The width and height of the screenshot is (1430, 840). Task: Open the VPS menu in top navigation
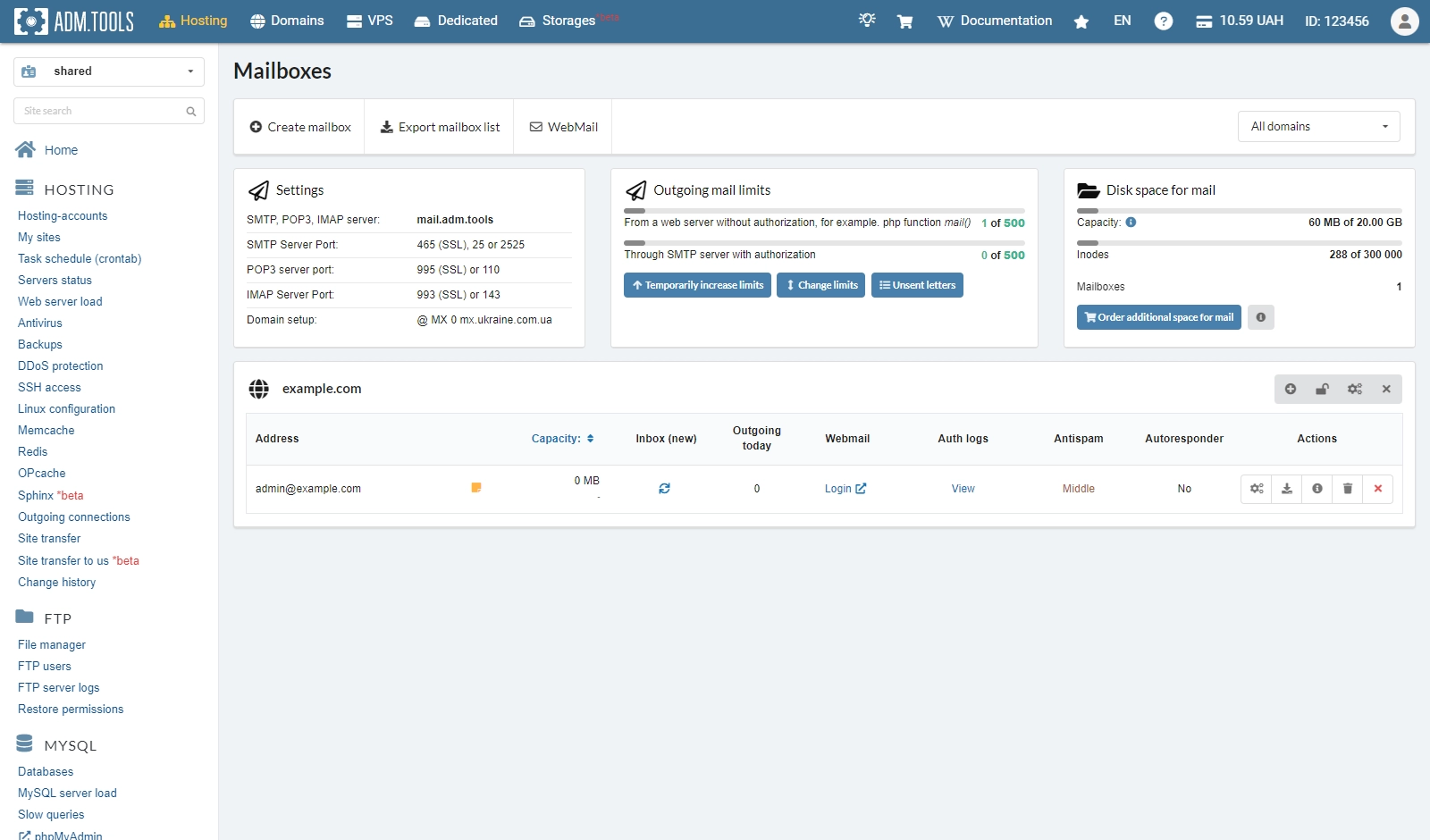tap(370, 21)
